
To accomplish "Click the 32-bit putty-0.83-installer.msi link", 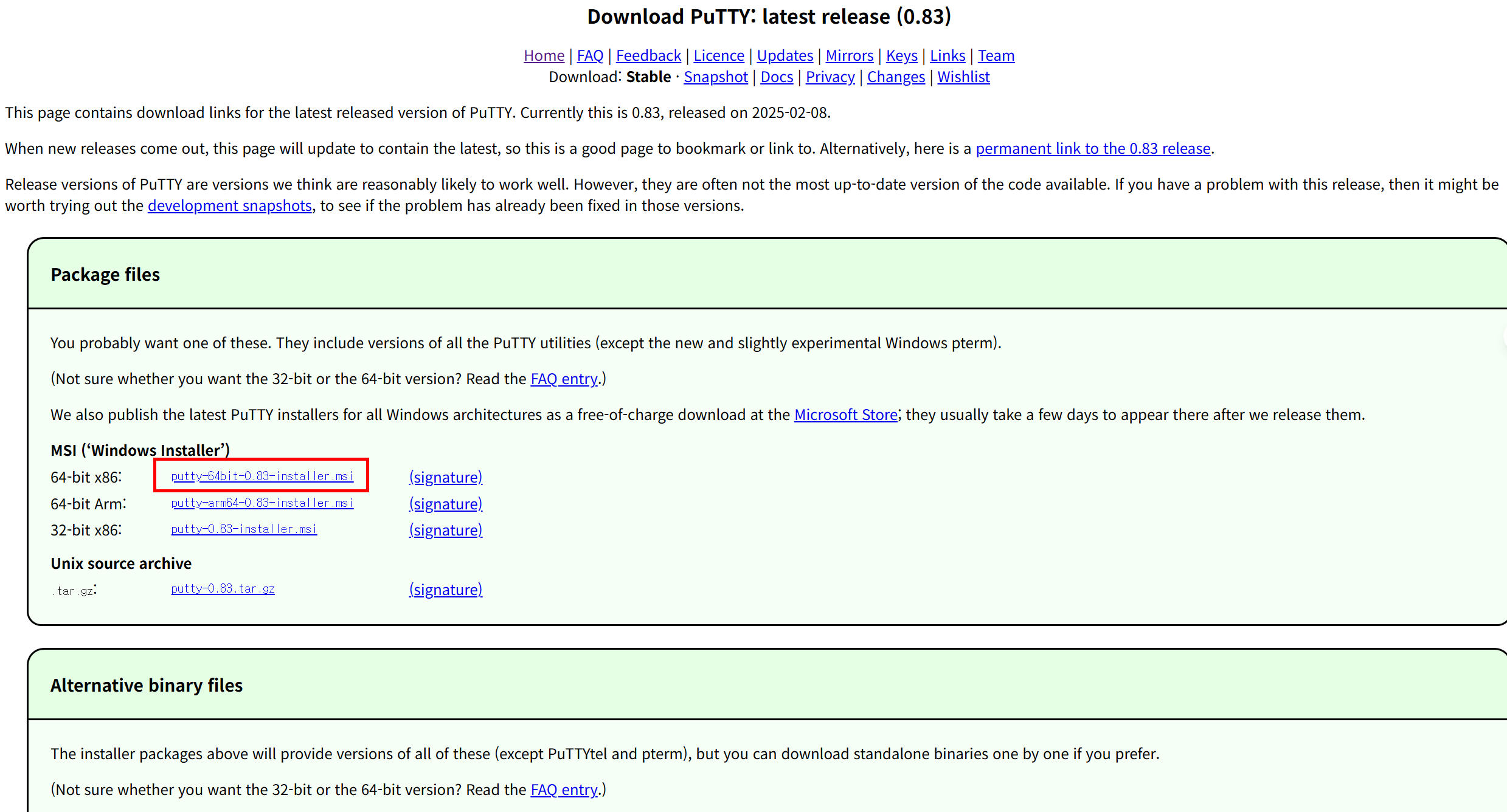I will pyautogui.click(x=244, y=529).
